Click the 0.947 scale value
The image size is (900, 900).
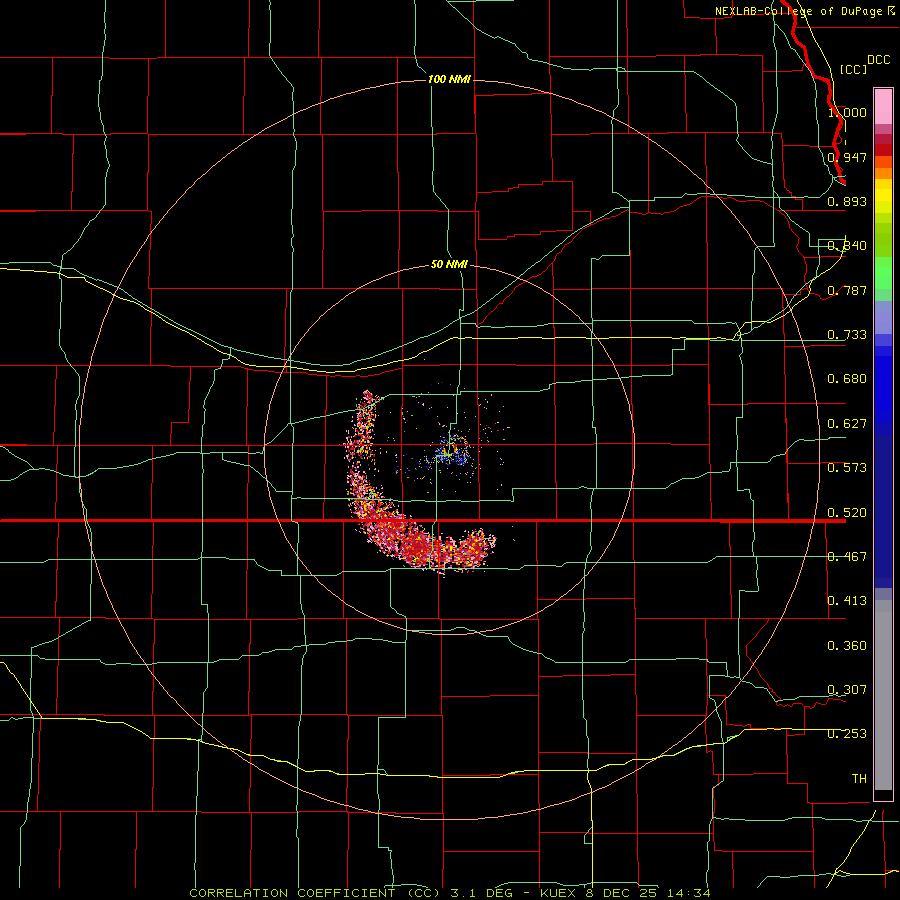pyautogui.click(x=847, y=157)
